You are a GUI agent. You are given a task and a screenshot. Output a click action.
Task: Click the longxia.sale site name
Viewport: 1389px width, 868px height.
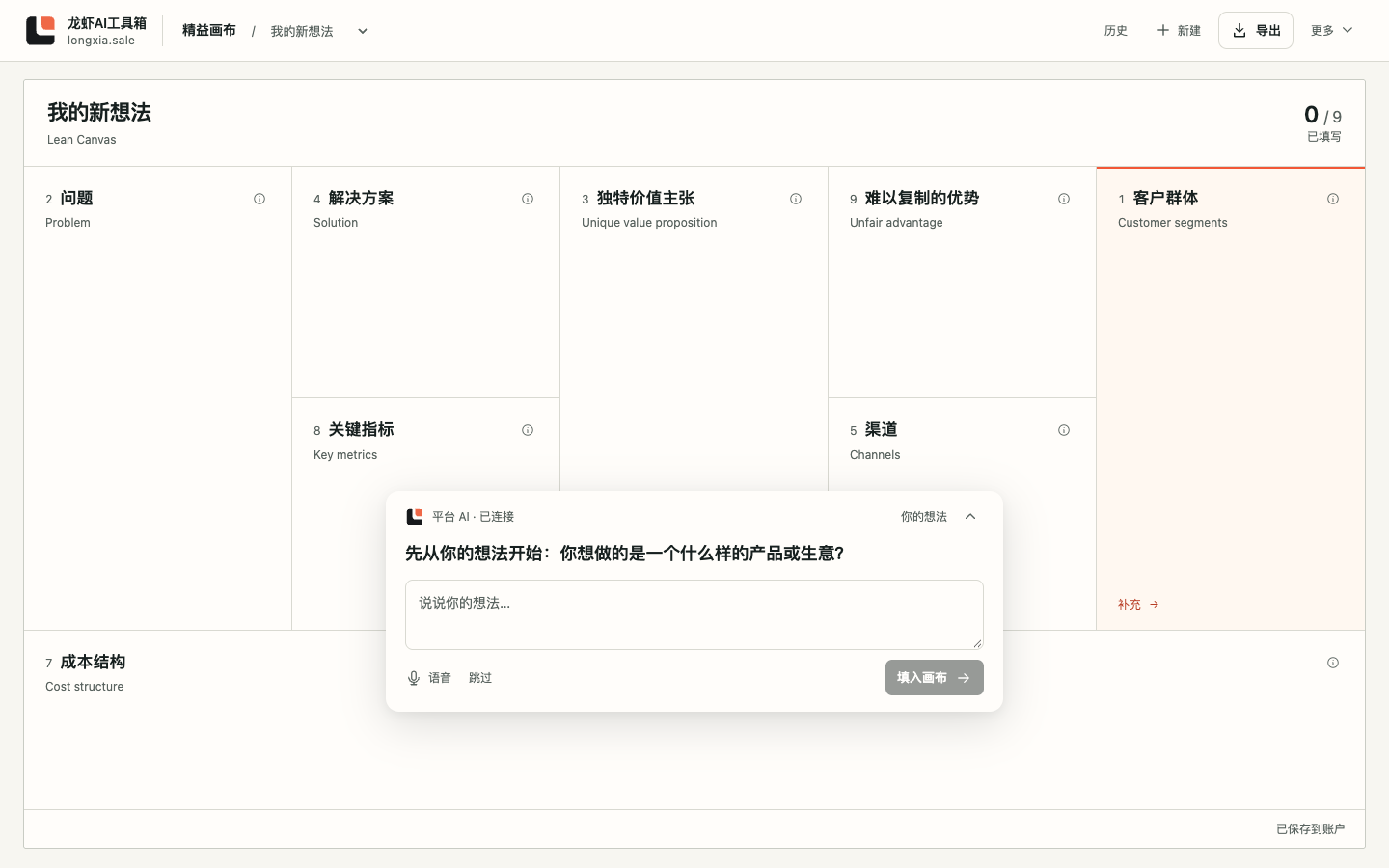pos(101,41)
